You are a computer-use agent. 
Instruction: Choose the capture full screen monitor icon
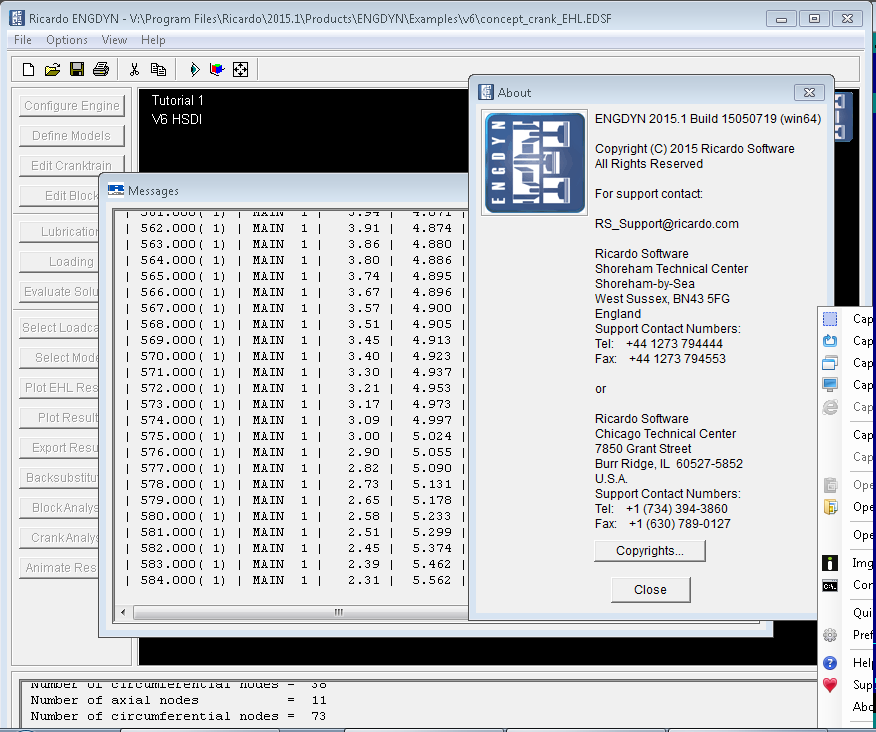[x=830, y=384]
